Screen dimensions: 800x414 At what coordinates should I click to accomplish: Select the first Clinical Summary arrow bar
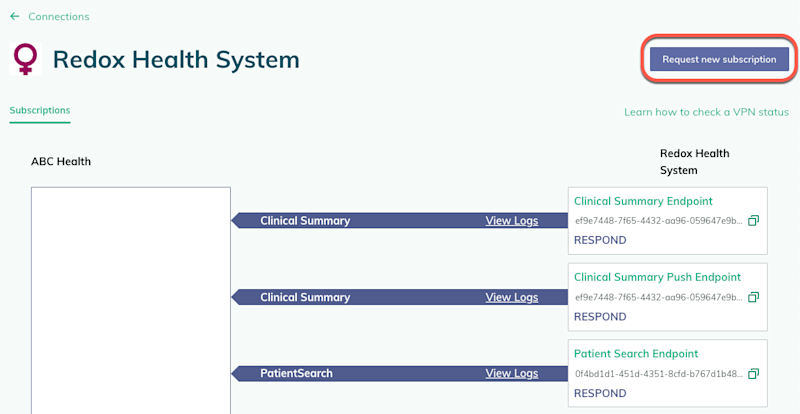(x=399, y=221)
